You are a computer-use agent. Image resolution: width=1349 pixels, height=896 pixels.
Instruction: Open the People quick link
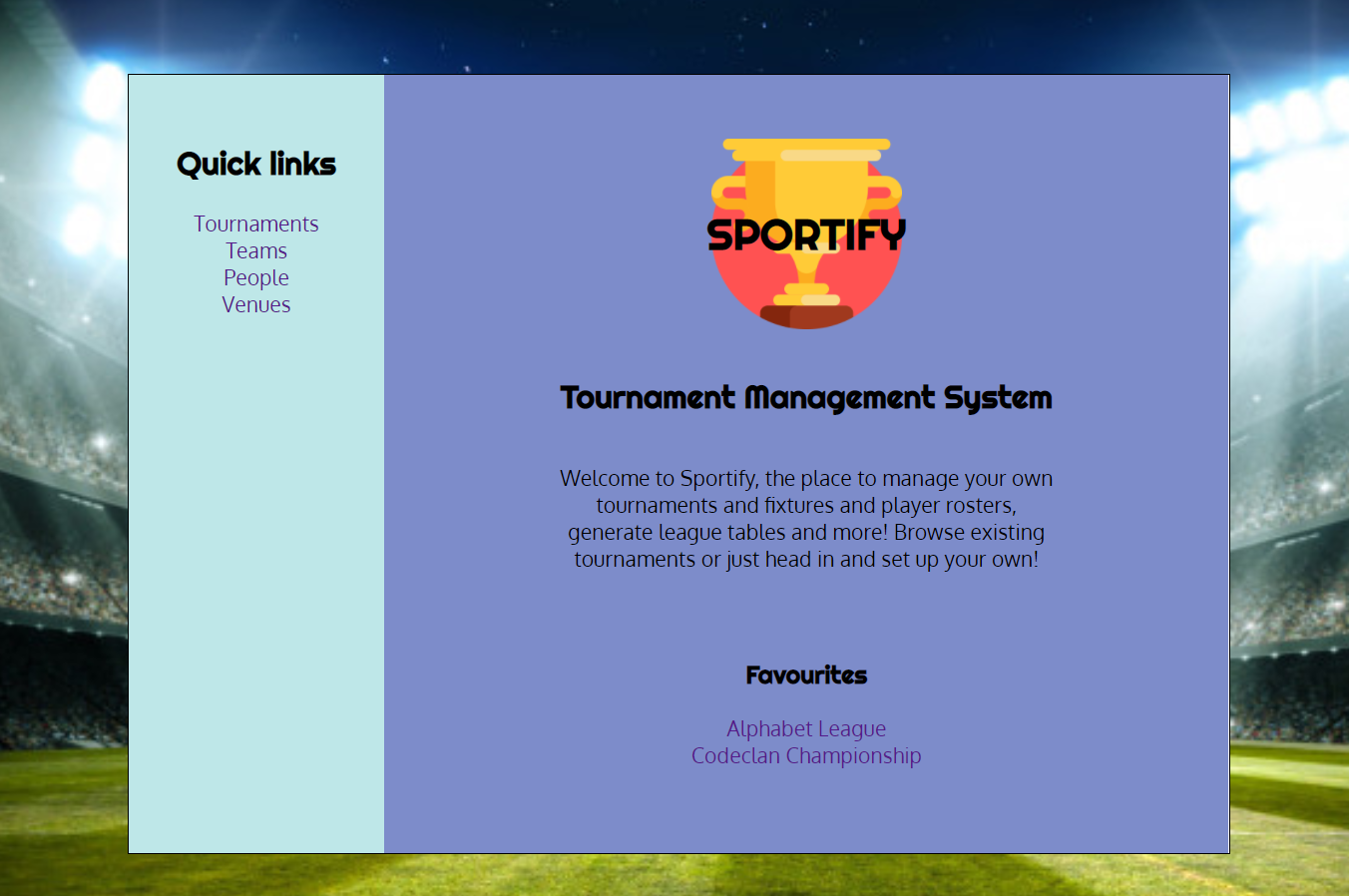[x=256, y=278]
